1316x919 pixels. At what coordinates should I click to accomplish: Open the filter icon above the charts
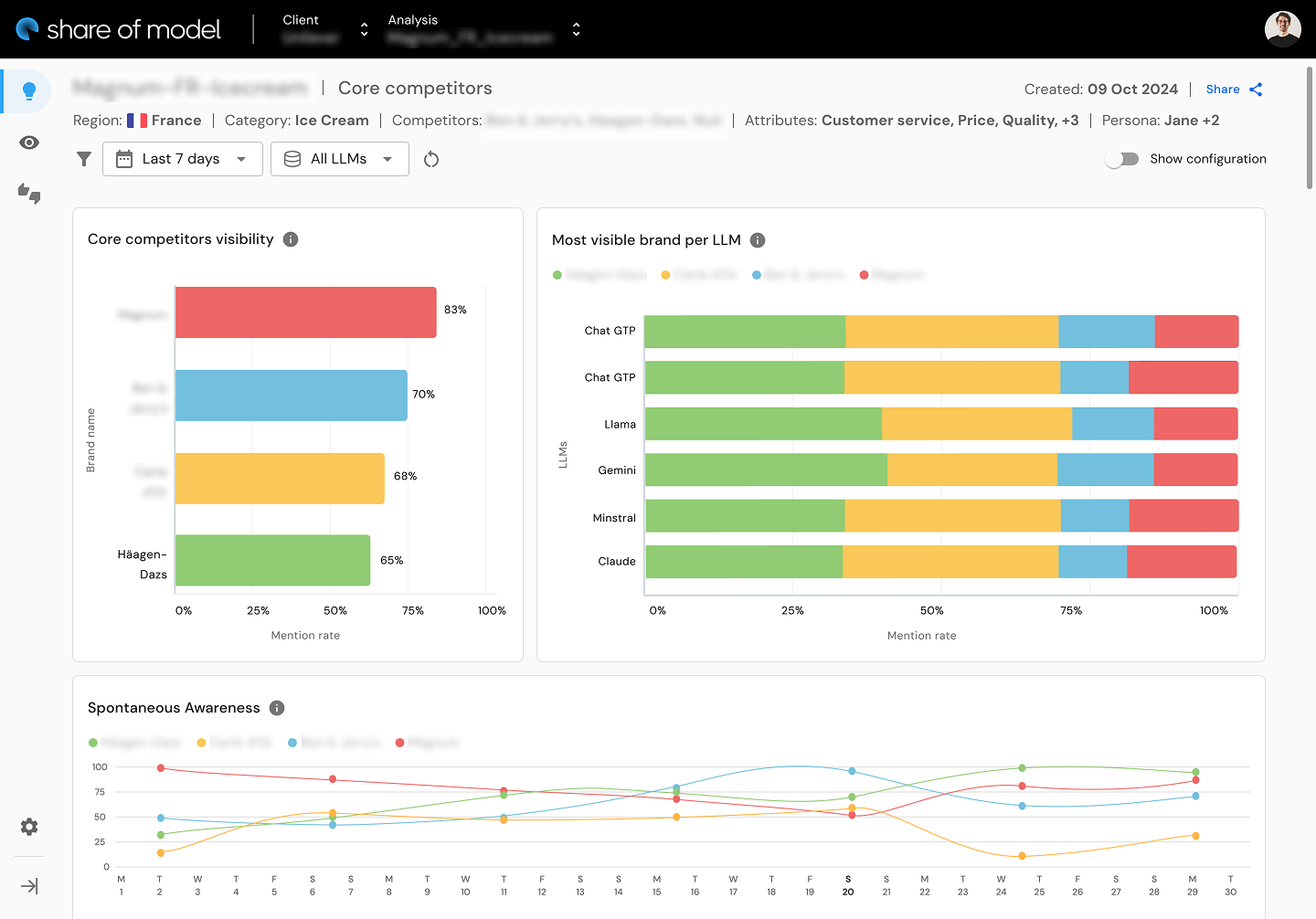(x=84, y=158)
